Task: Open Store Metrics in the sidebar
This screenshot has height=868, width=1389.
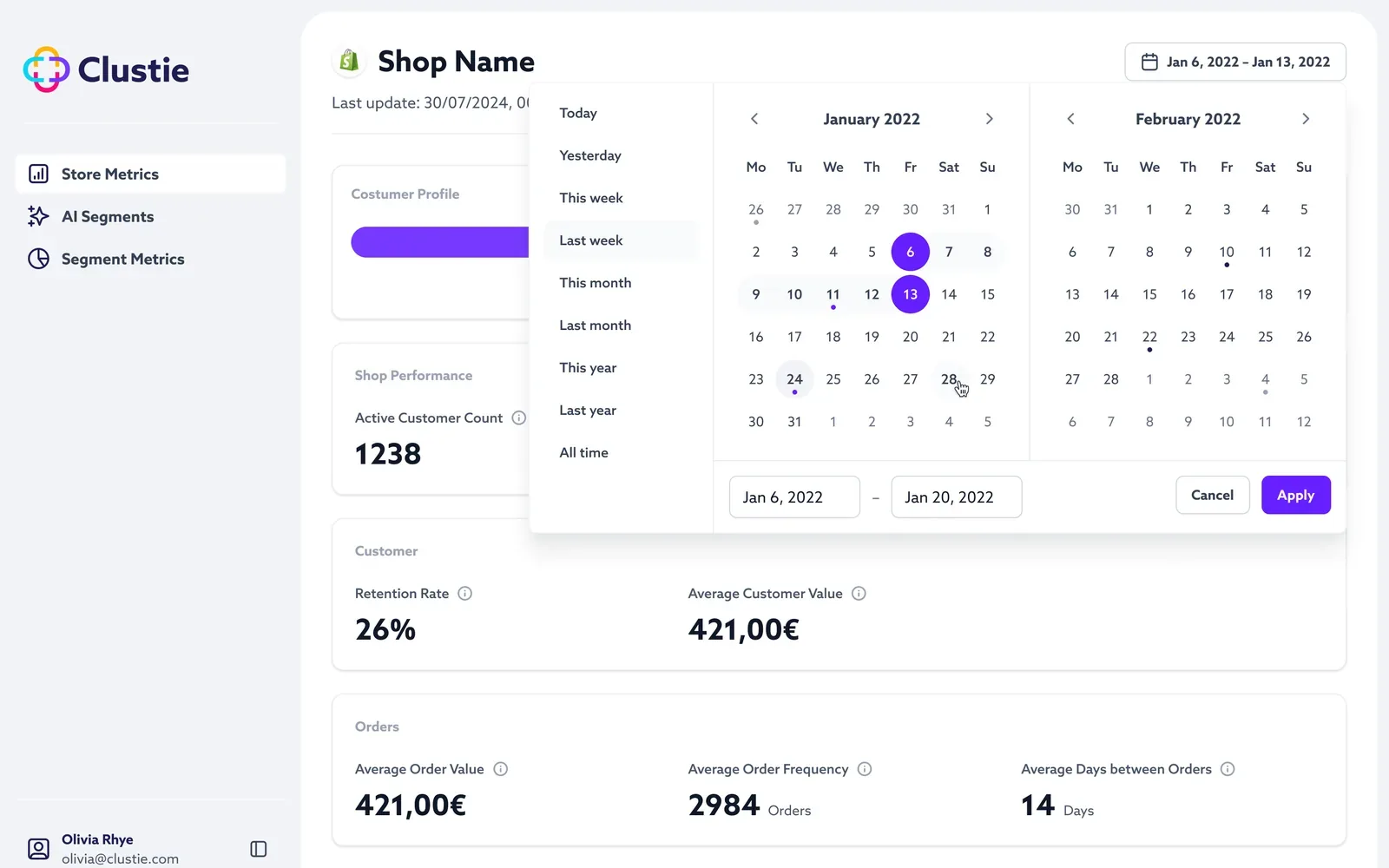Action: [150, 174]
